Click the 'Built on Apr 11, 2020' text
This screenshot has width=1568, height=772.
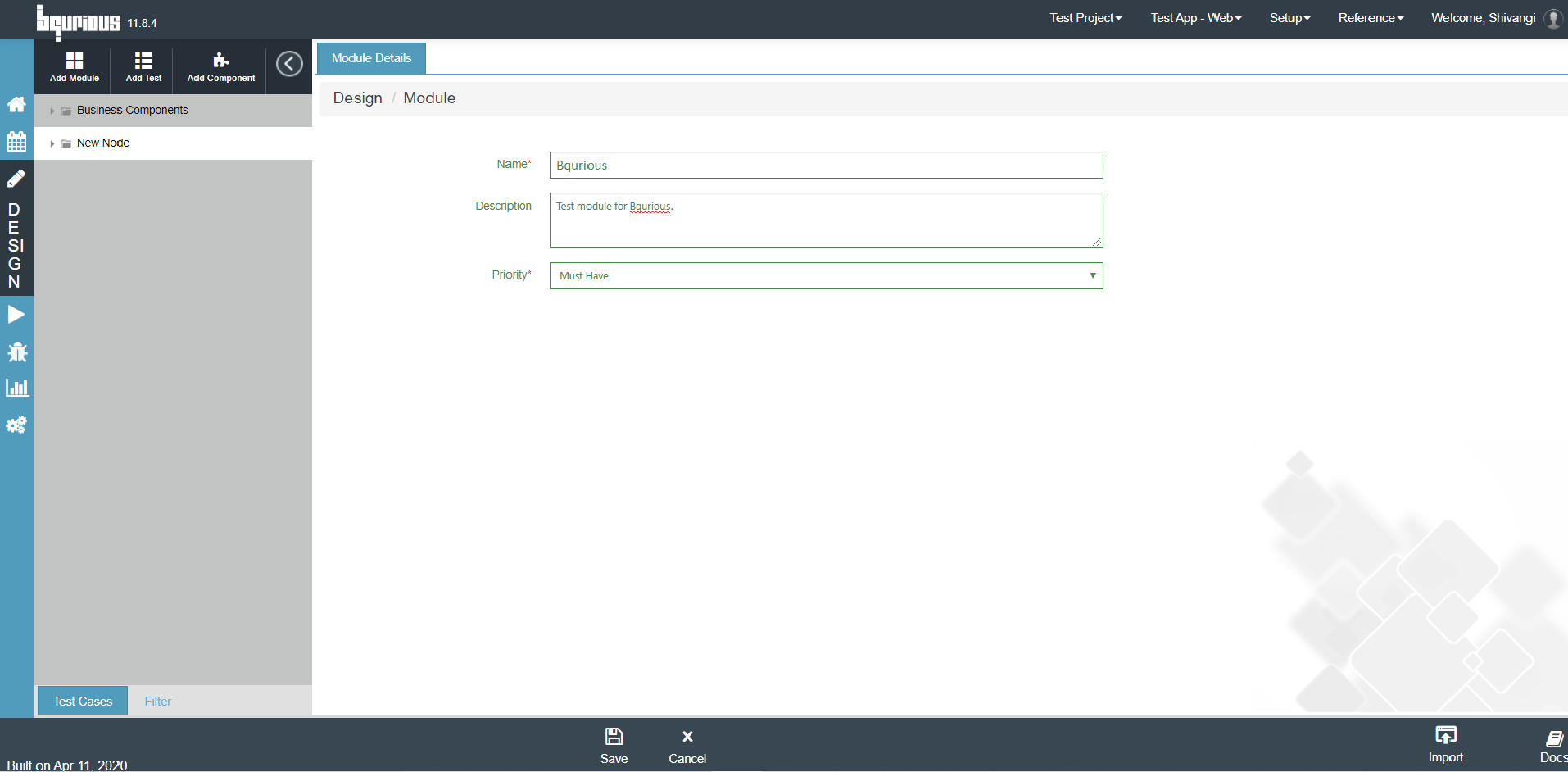[x=67, y=765]
